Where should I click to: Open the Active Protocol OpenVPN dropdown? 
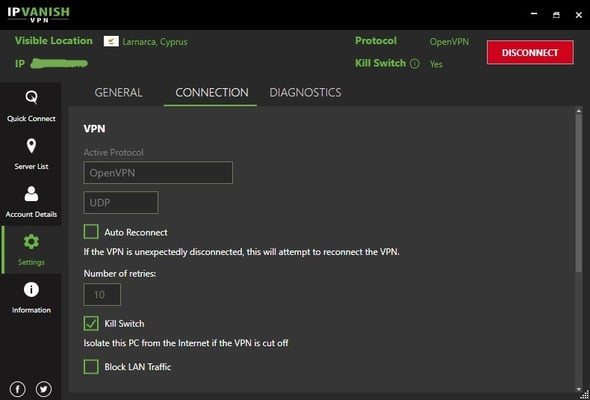point(158,173)
